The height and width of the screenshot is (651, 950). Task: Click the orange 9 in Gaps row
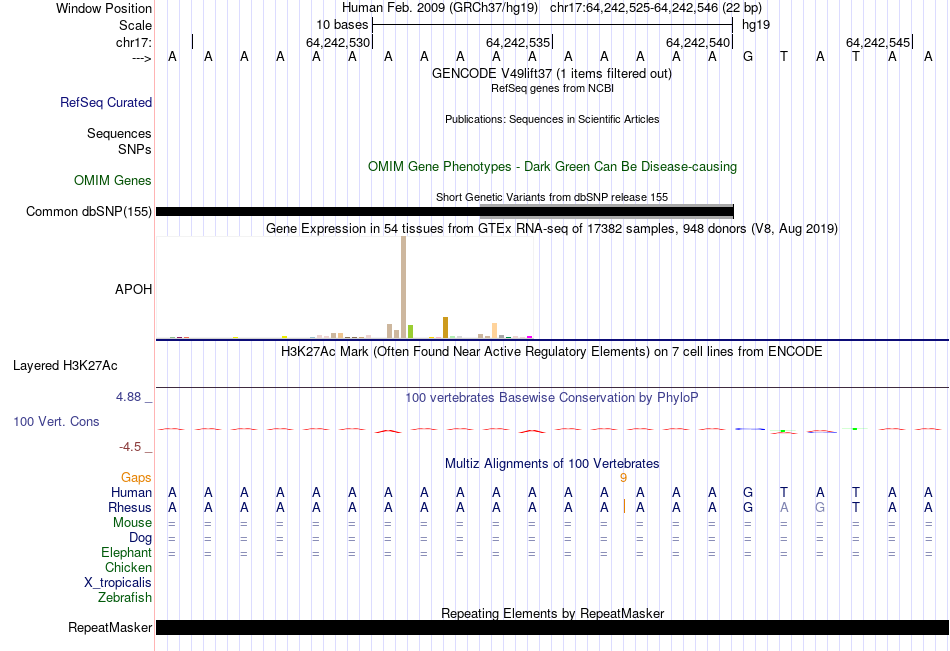(623, 478)
